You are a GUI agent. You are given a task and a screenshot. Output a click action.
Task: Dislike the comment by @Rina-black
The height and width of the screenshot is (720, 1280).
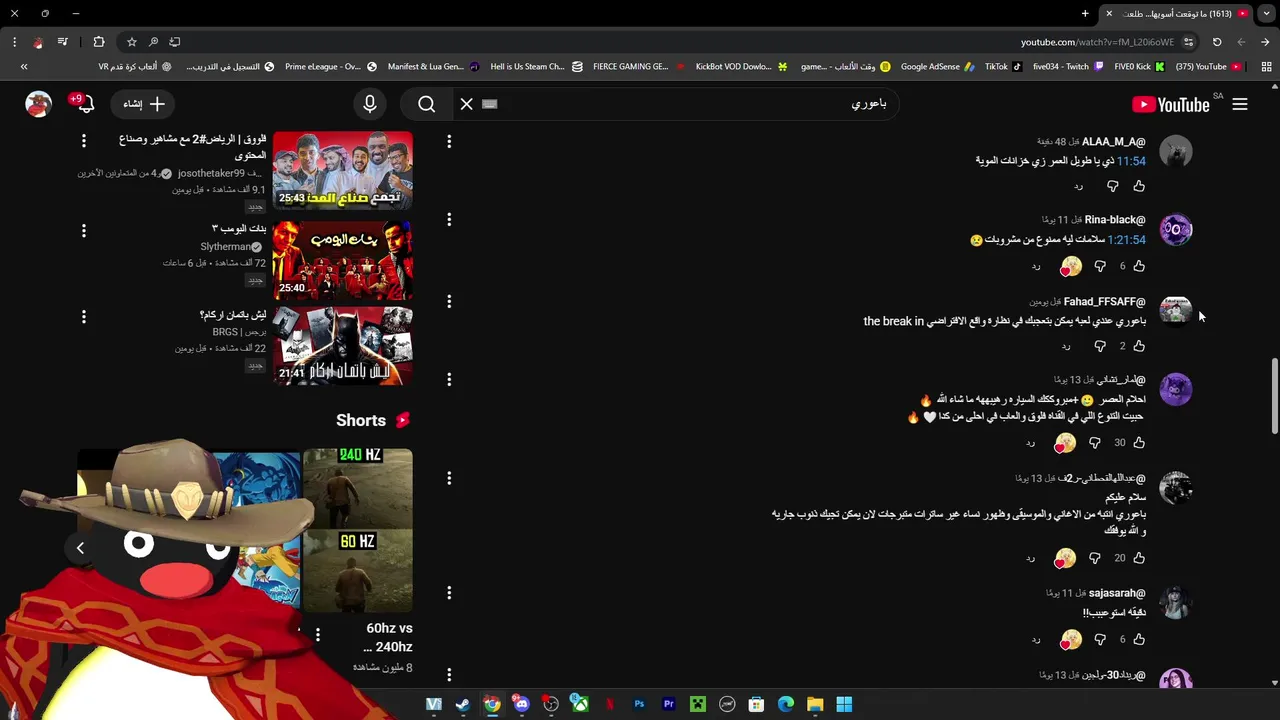coord(1100,266)
